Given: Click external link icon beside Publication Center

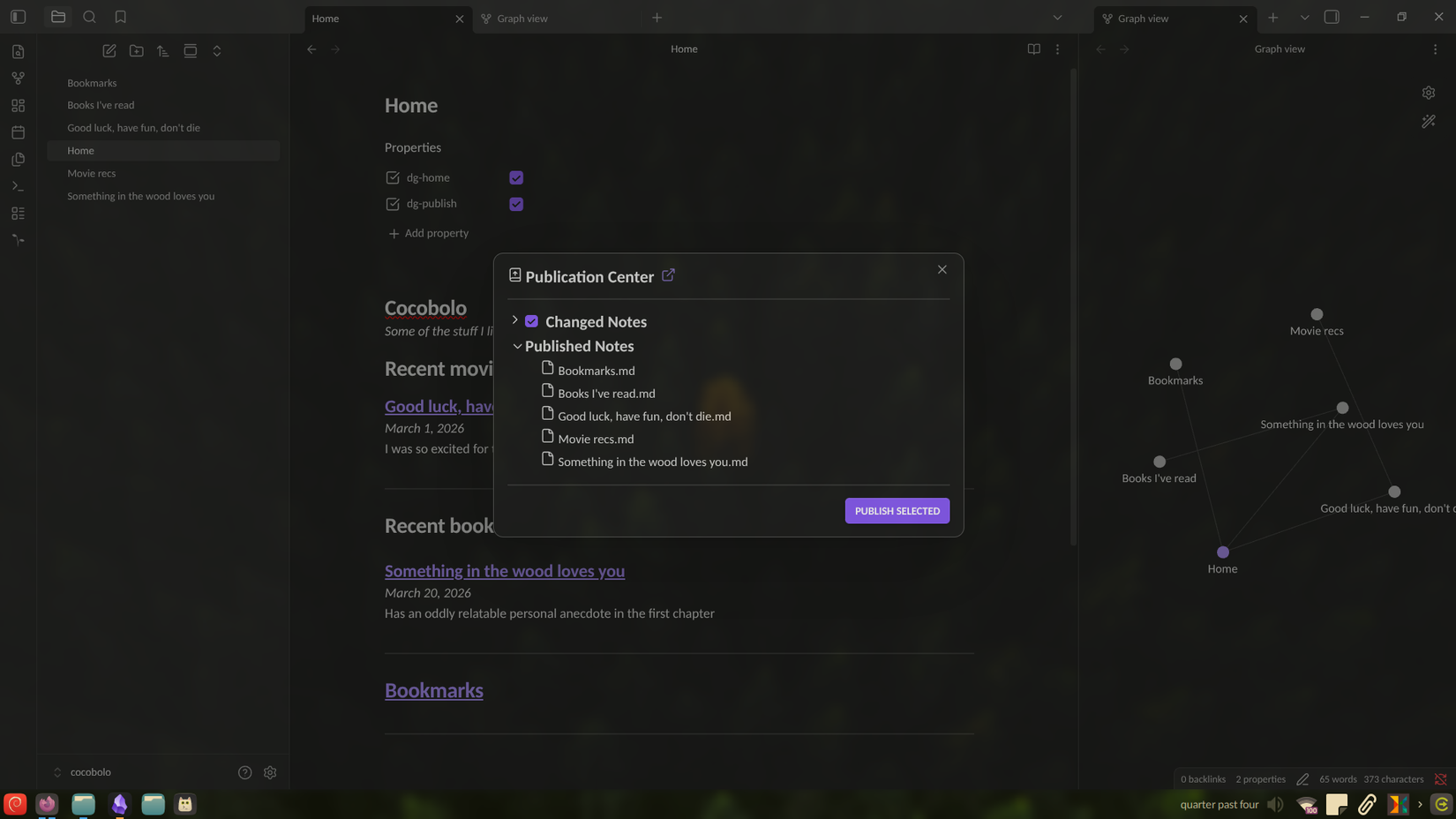Looking at the screenshot, I should pos(668,275).
